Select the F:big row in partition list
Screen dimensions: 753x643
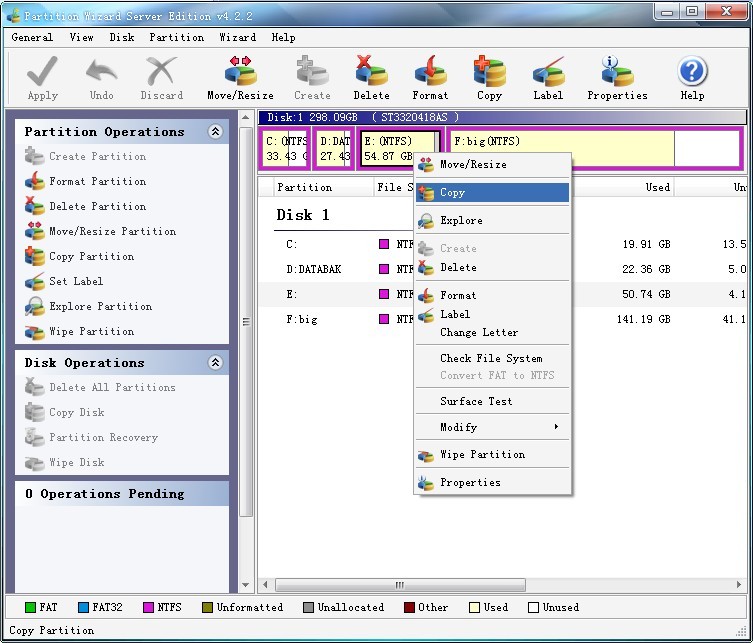coord(503,319)
